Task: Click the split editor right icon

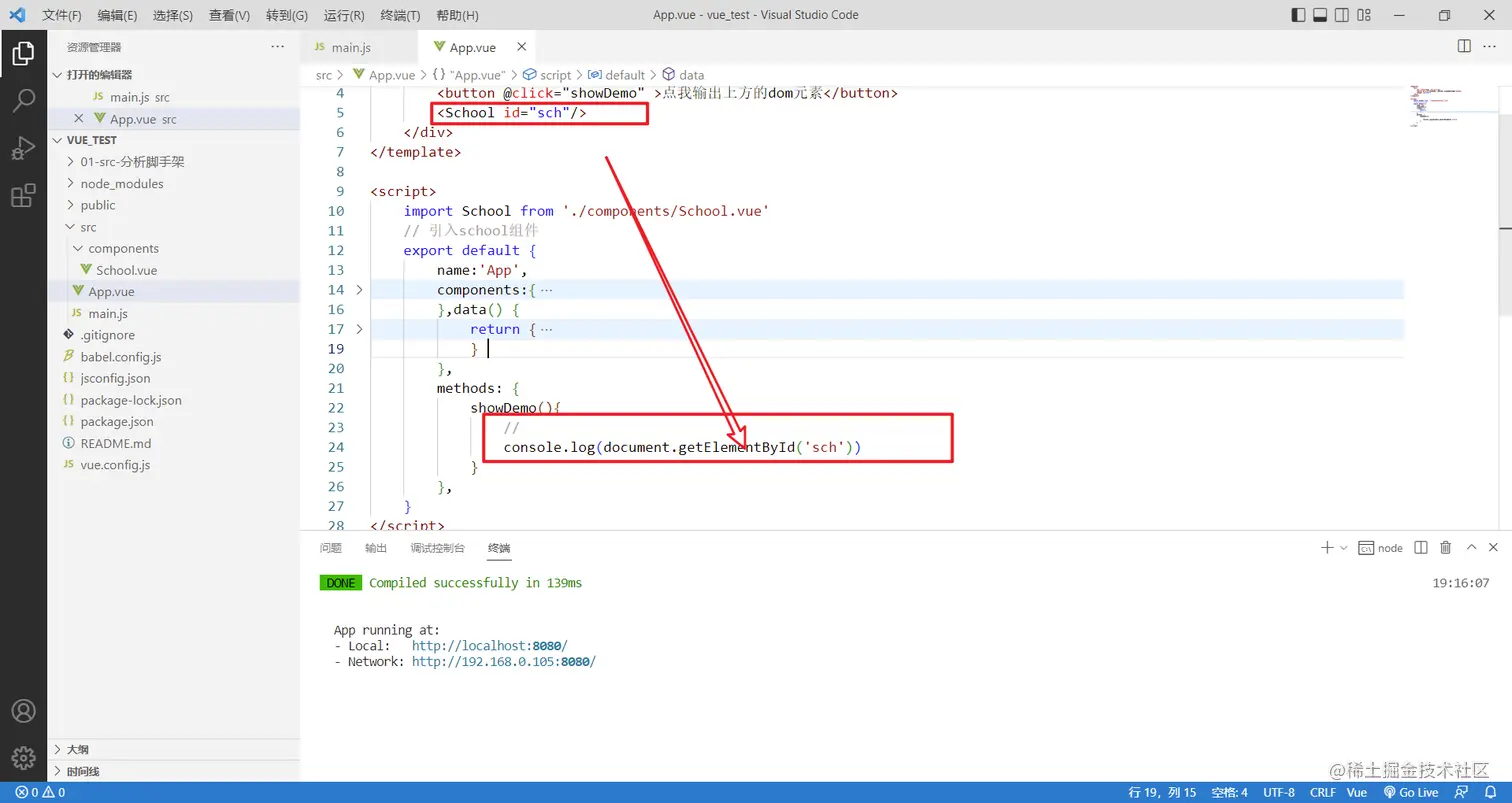Action: 1464,47
